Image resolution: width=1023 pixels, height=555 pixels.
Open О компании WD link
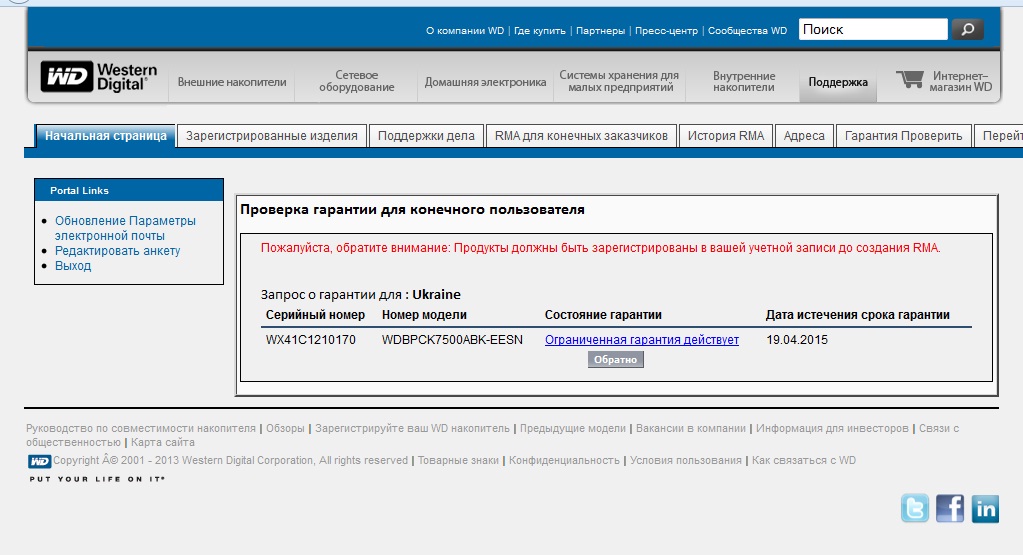click(465, 31)
